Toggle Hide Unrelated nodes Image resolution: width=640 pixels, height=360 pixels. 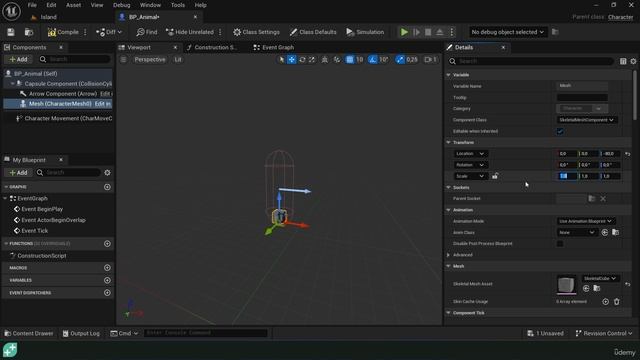click(190, 32)
